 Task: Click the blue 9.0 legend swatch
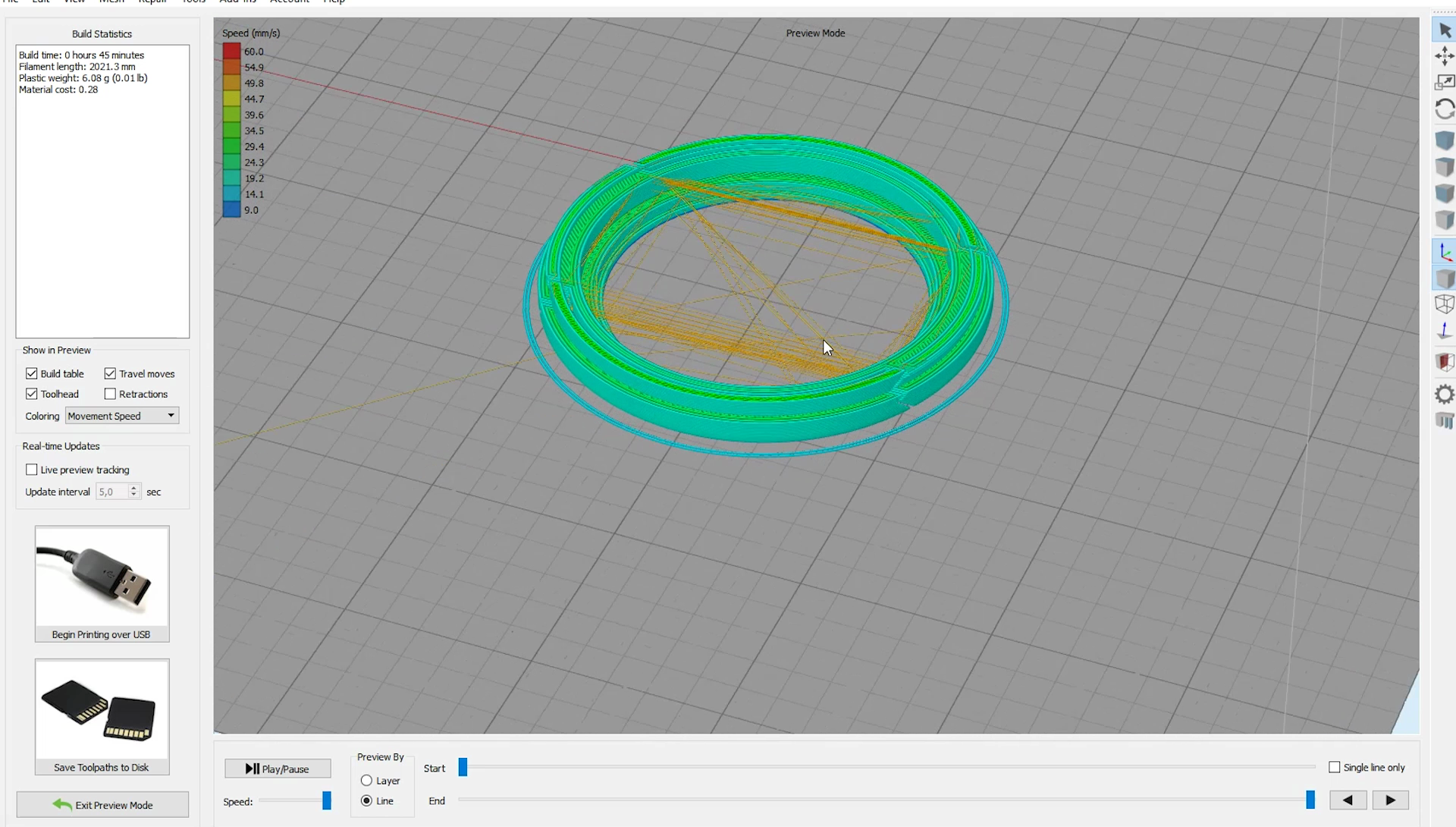(x=231, y=210)
